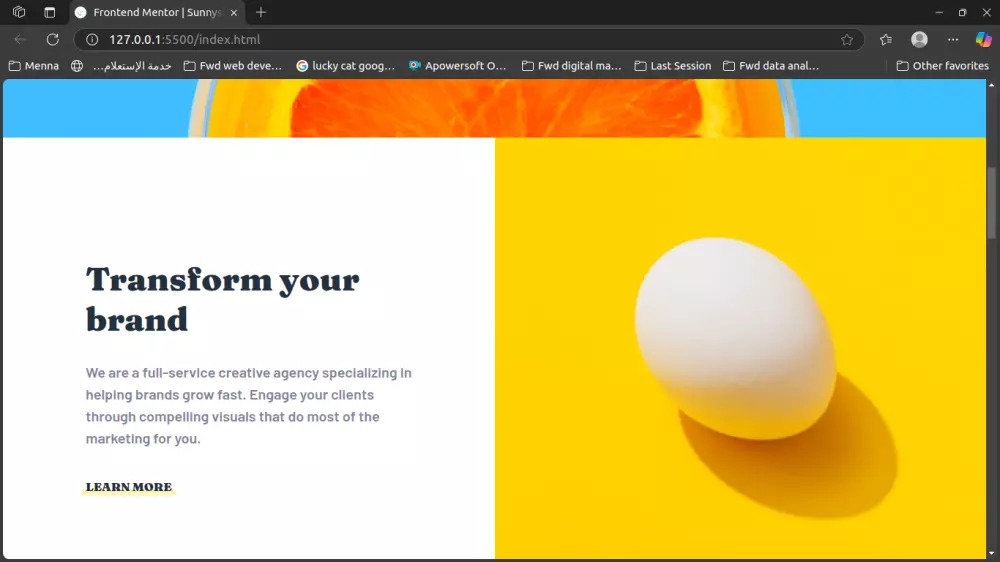Image resolution: width=1000 pixels, height=562 pixels.
Task: Select the Frontend Mentor | Sunnyside tab
Action: point(156,12)
